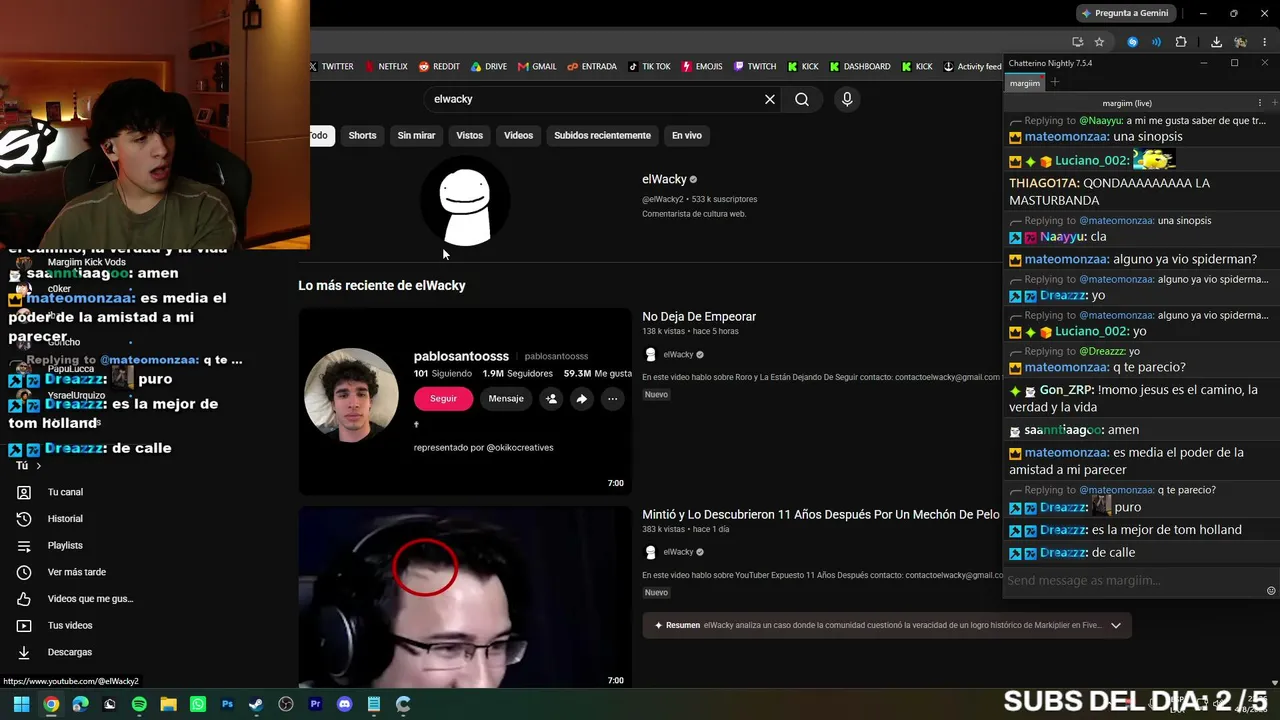
Task: Click the YouTube search input field
Action: [594, 99]
